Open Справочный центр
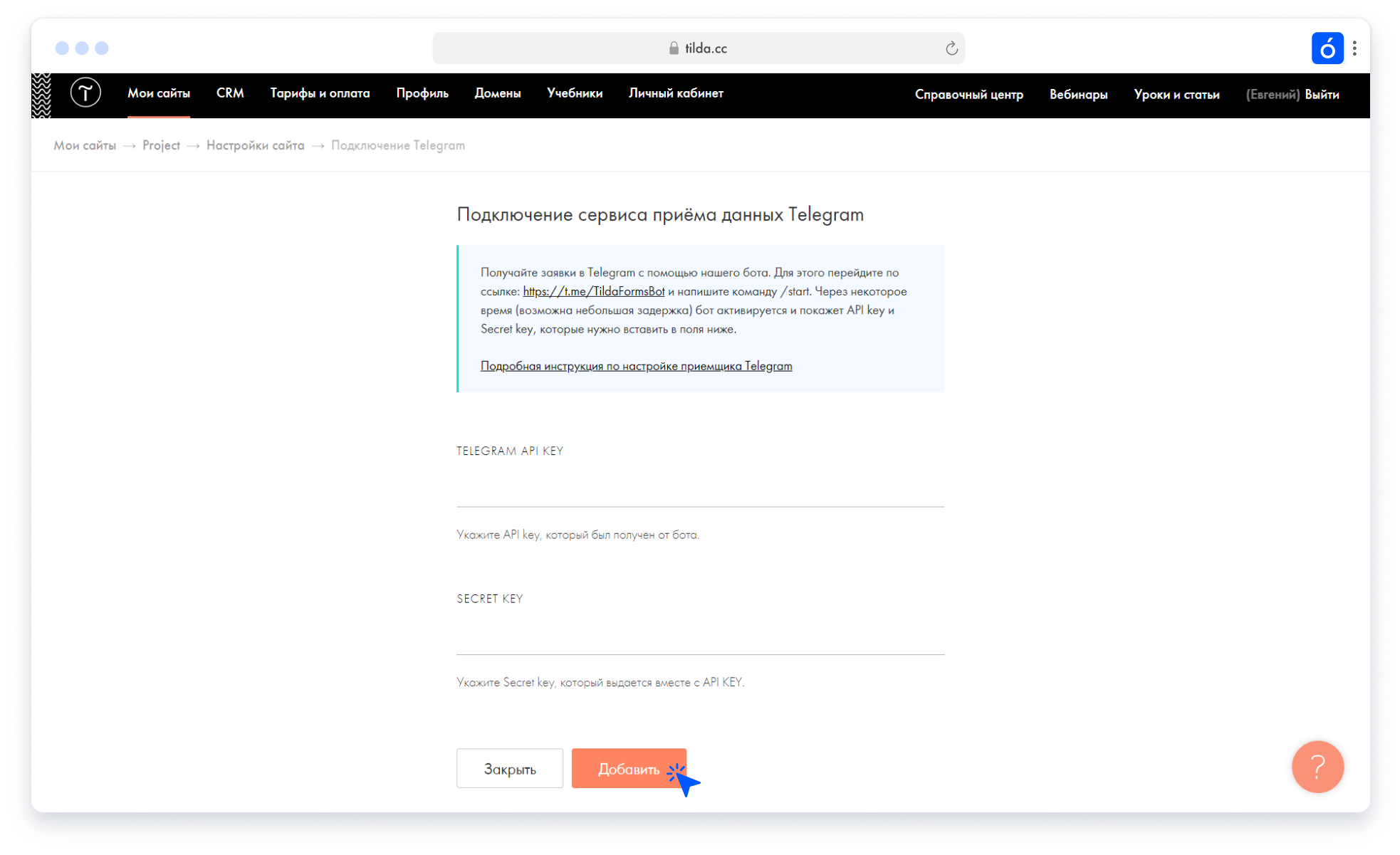Screen dimensions: 1400x855 [x=968, y=95]
